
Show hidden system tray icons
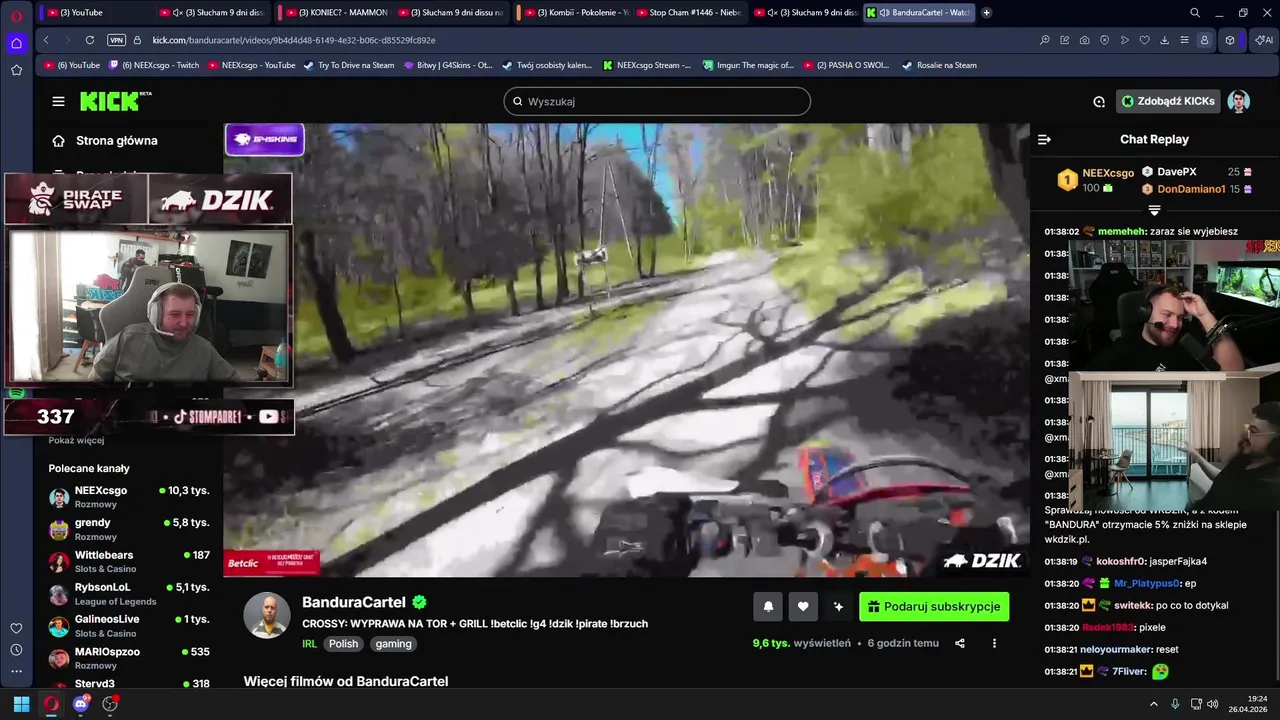[1154, 704]
